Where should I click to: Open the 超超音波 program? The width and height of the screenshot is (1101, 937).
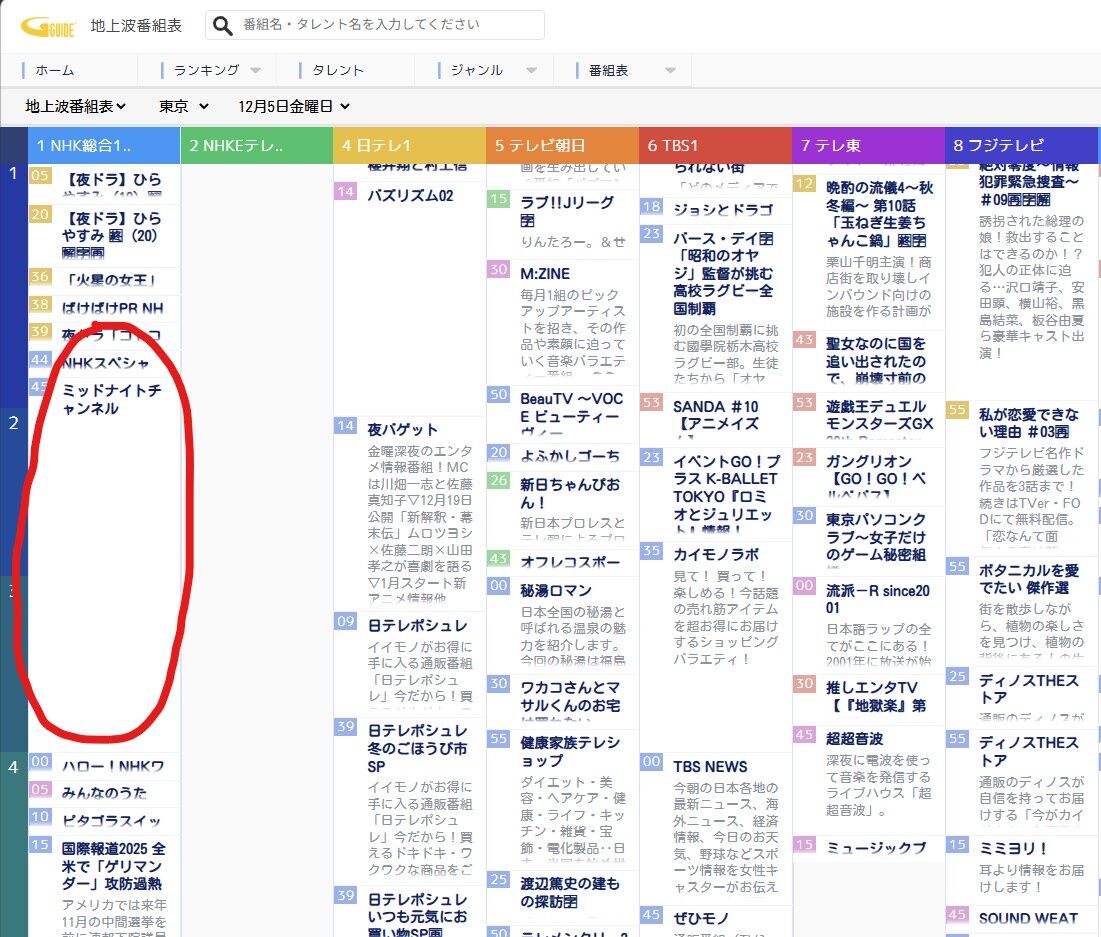click(x=855, y=738)
